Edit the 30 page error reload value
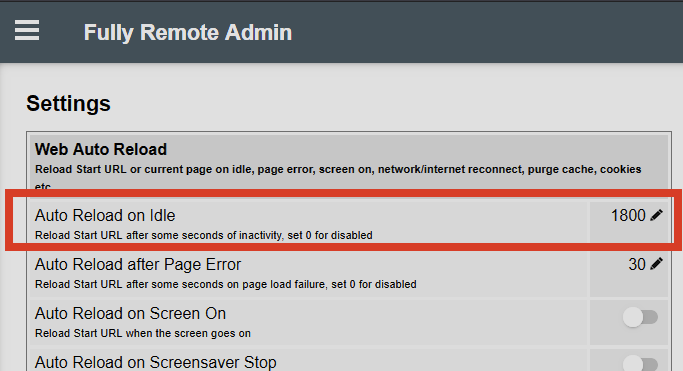683x371 pixels. tap(637, 264)
